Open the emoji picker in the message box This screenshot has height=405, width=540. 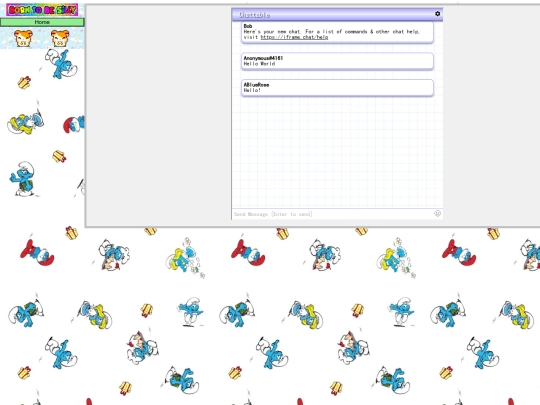437,214
